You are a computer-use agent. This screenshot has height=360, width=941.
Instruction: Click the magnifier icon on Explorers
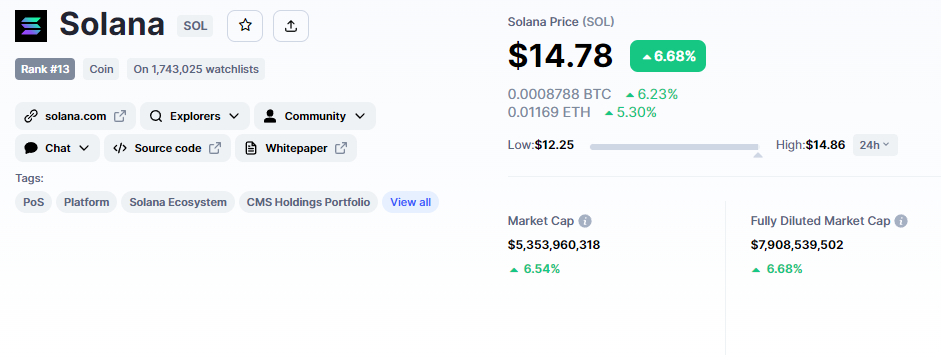[x=156, y=116]
